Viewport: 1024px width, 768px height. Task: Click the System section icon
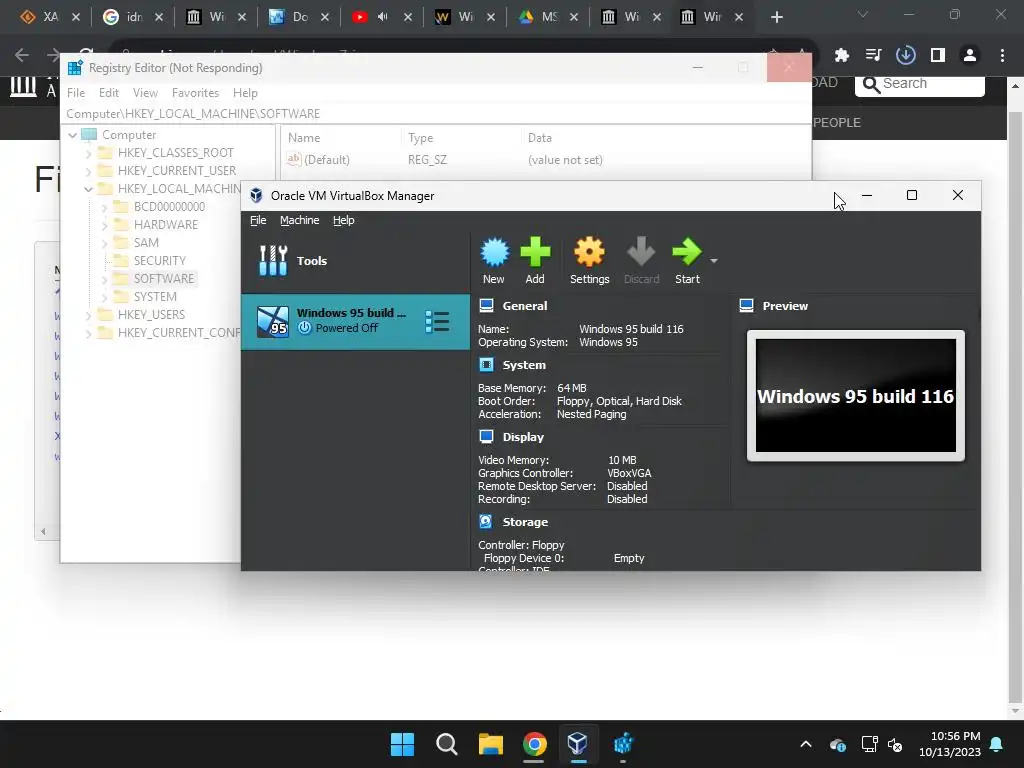pos(487,364)
